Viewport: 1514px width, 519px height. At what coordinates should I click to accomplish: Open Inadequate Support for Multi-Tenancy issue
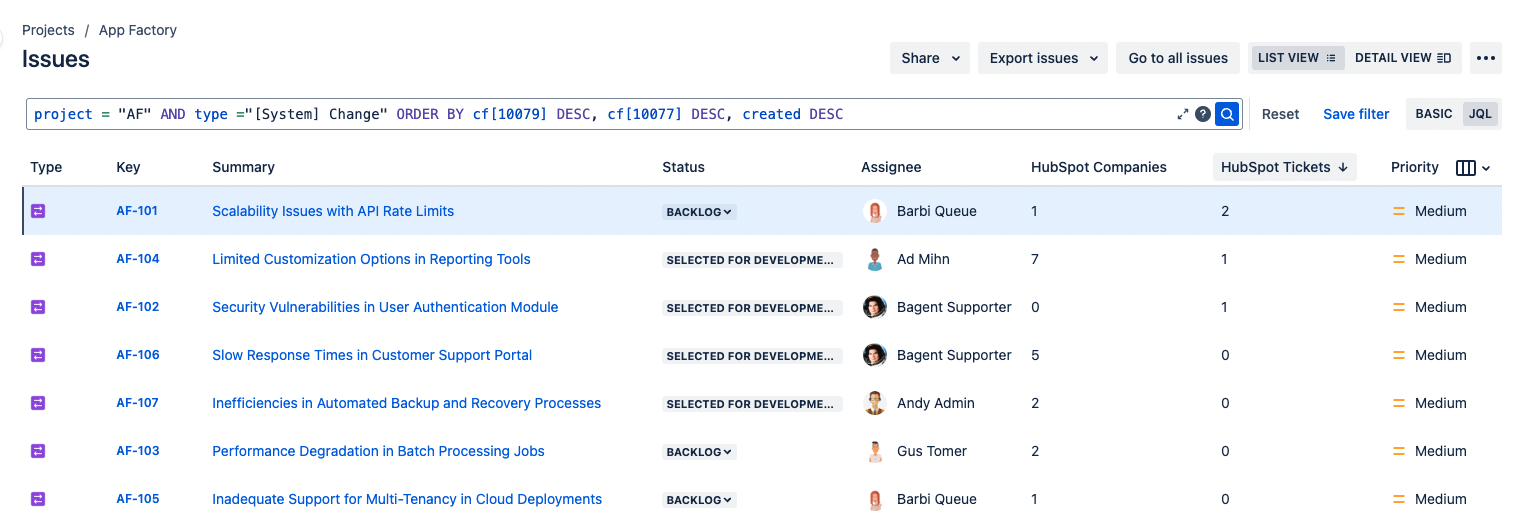coord(407,499)
